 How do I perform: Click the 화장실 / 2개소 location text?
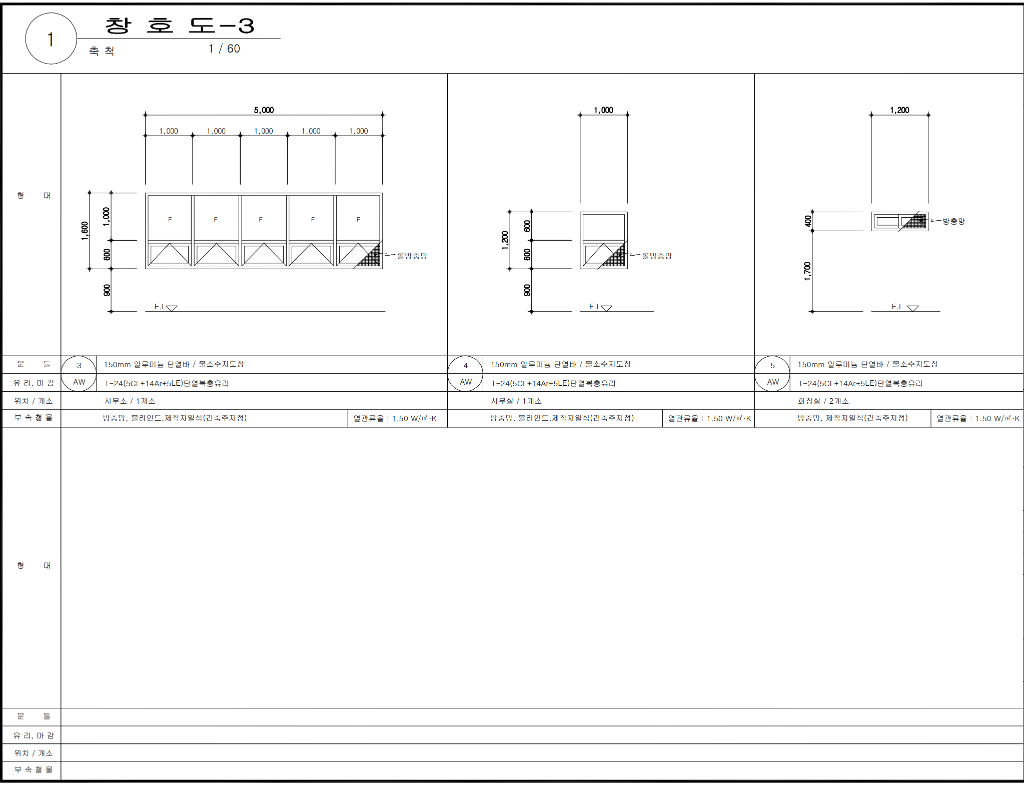(822, 401)
